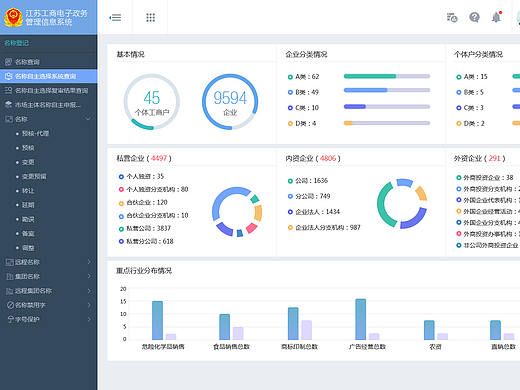The image size is (520, 390).
Task: Click the 企业法人 : 1434 link
Action: click(x=317, y=212)
